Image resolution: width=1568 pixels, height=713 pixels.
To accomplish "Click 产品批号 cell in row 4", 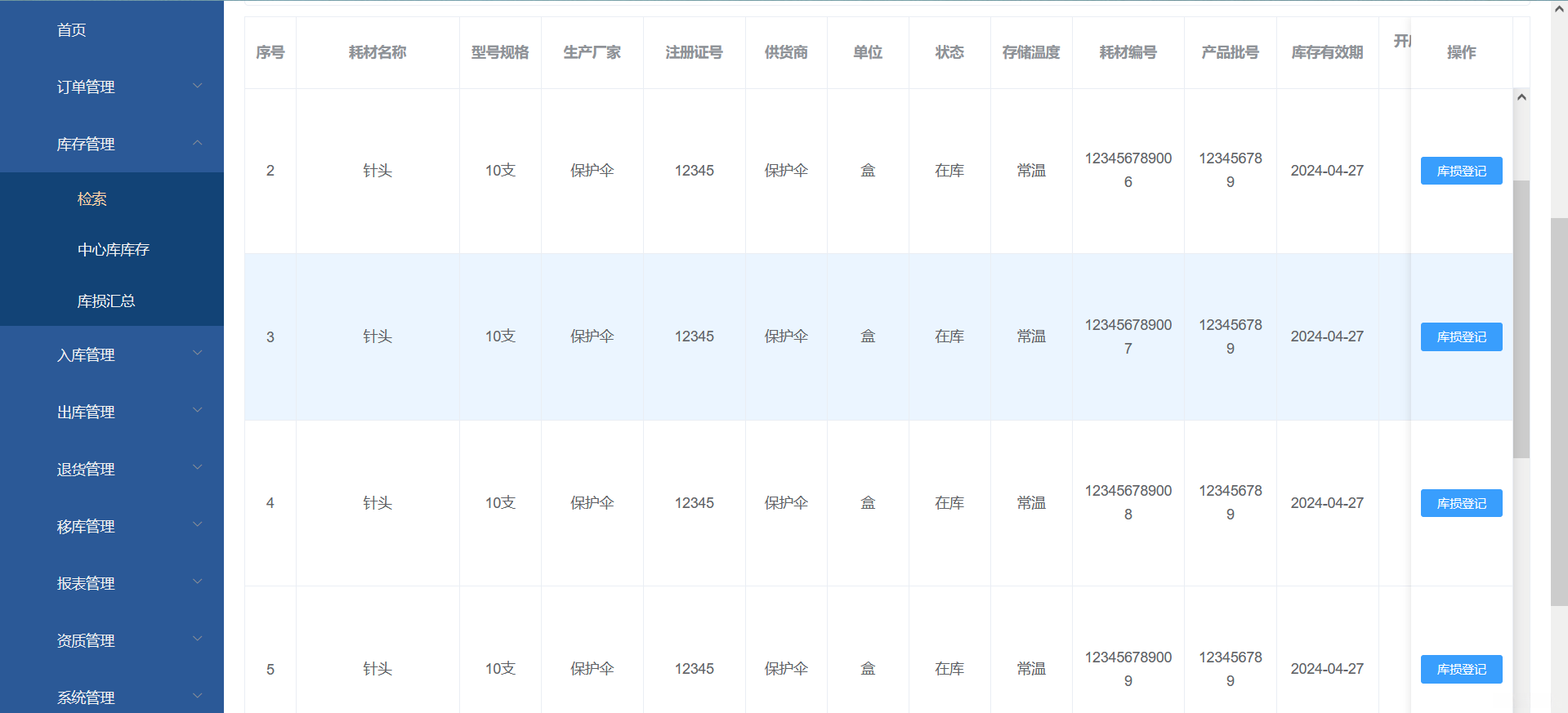I will click(x=1231, y=502).
